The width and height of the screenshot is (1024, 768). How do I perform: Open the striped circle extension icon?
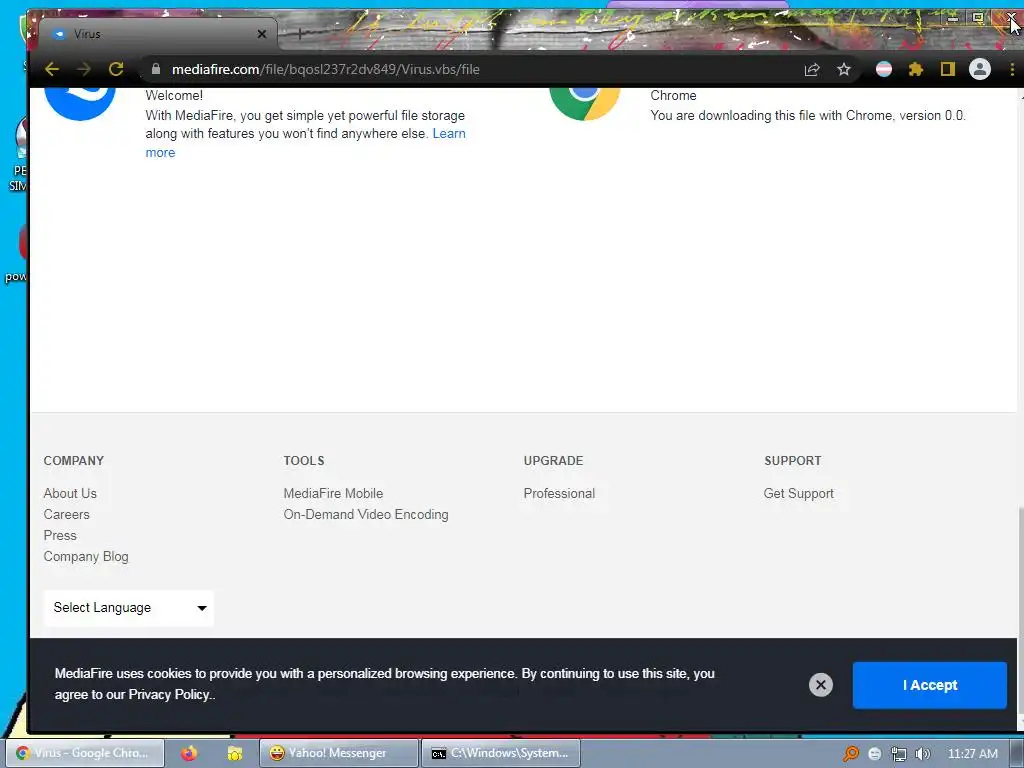click(884, 69)
